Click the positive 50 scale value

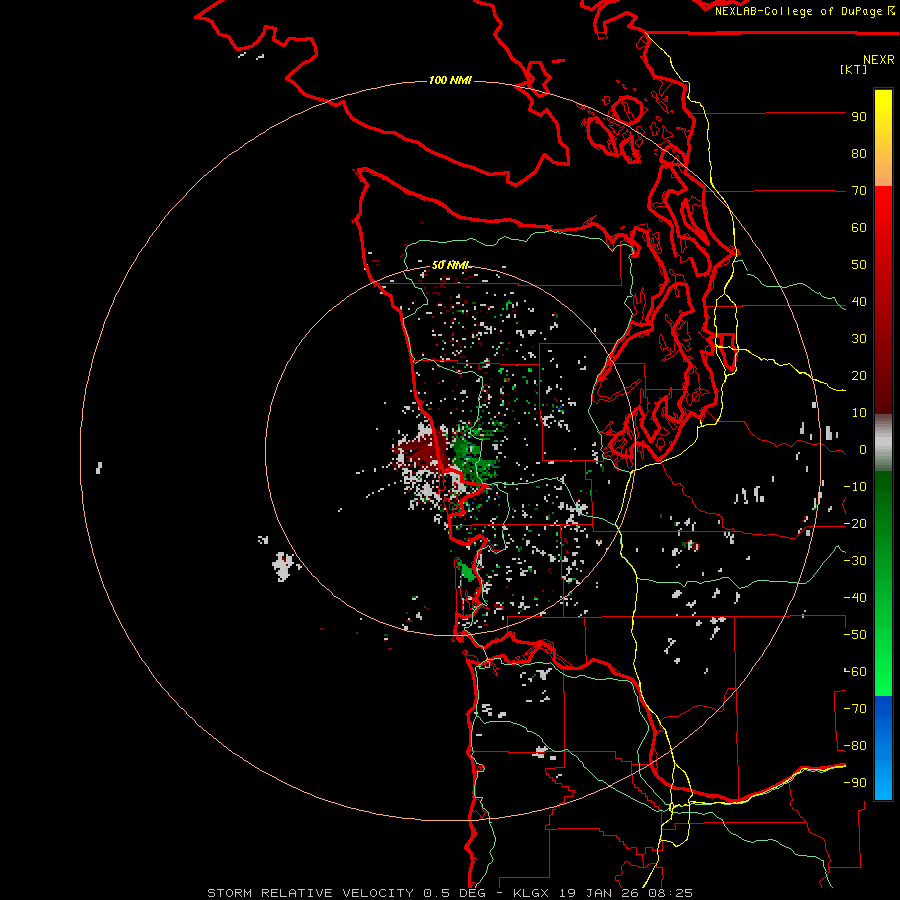tap(859, 265)
